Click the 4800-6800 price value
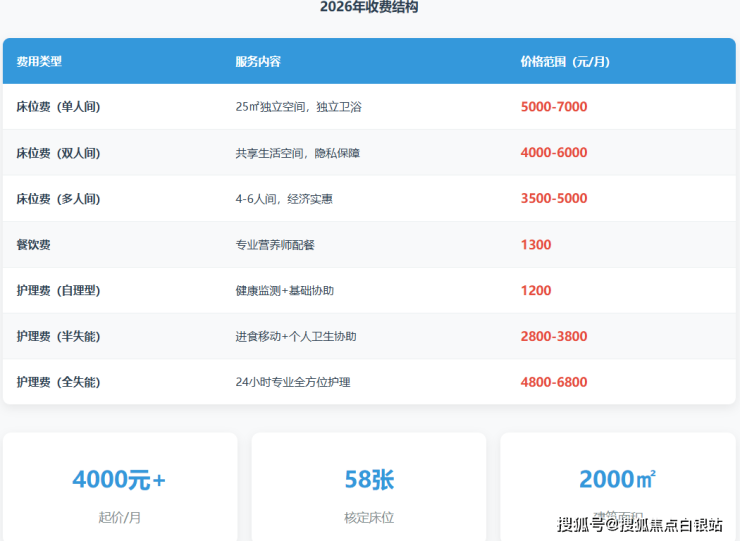Screen dimensions: 740x541 (x=553, y=382)
